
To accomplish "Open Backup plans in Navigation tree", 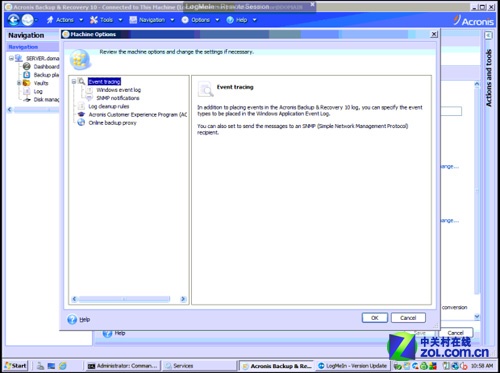I will pos(46,75).
